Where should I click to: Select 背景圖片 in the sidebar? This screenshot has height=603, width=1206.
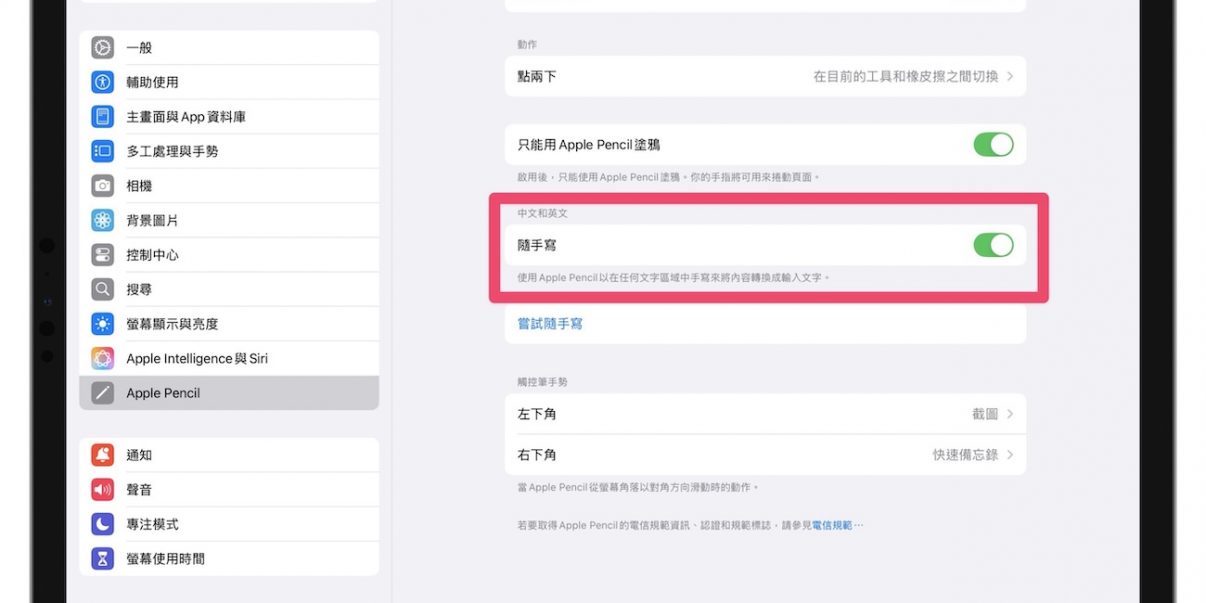click(152, 220)
